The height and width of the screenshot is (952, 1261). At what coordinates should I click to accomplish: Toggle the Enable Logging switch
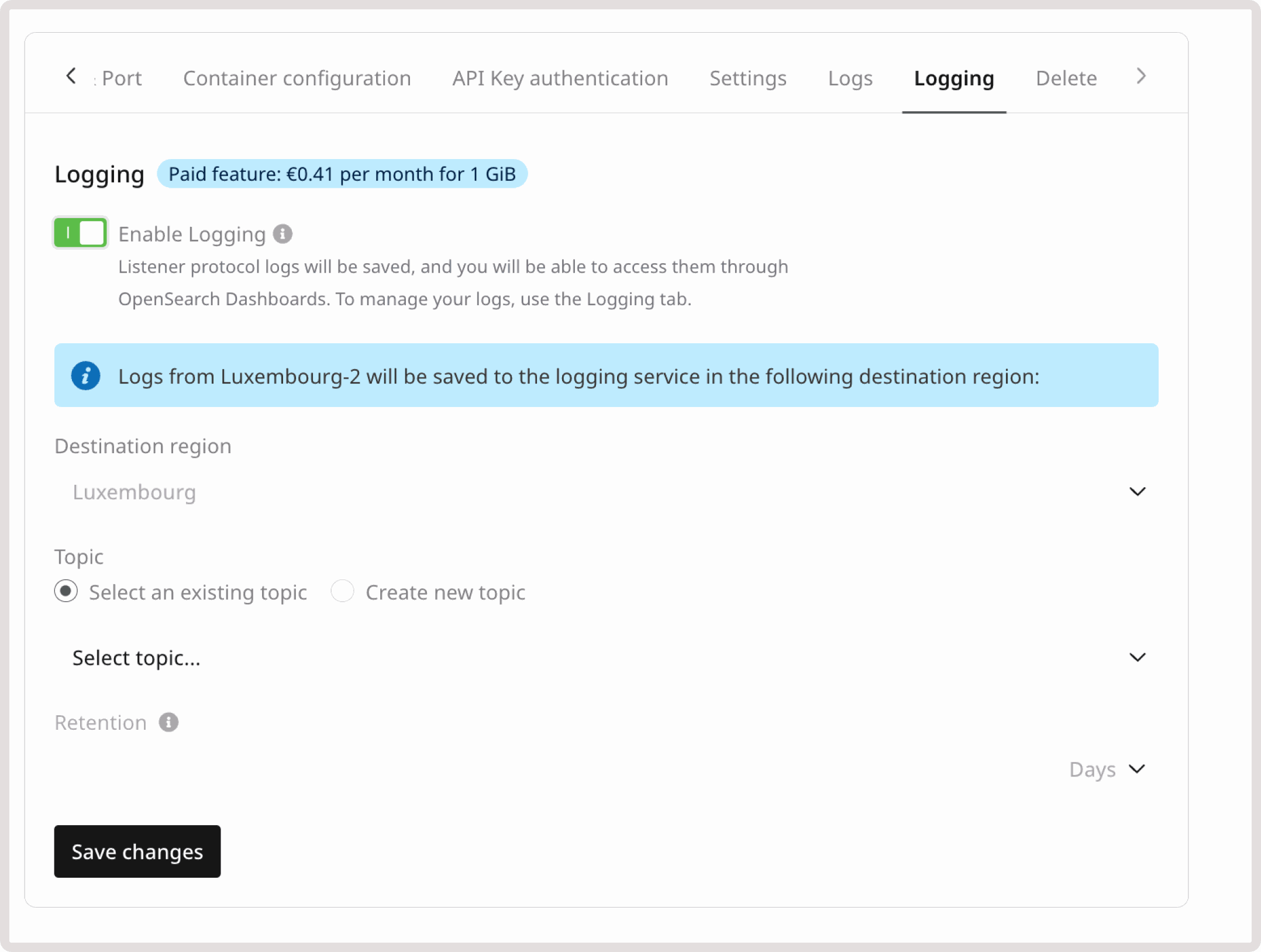click(x=80, y=233)
